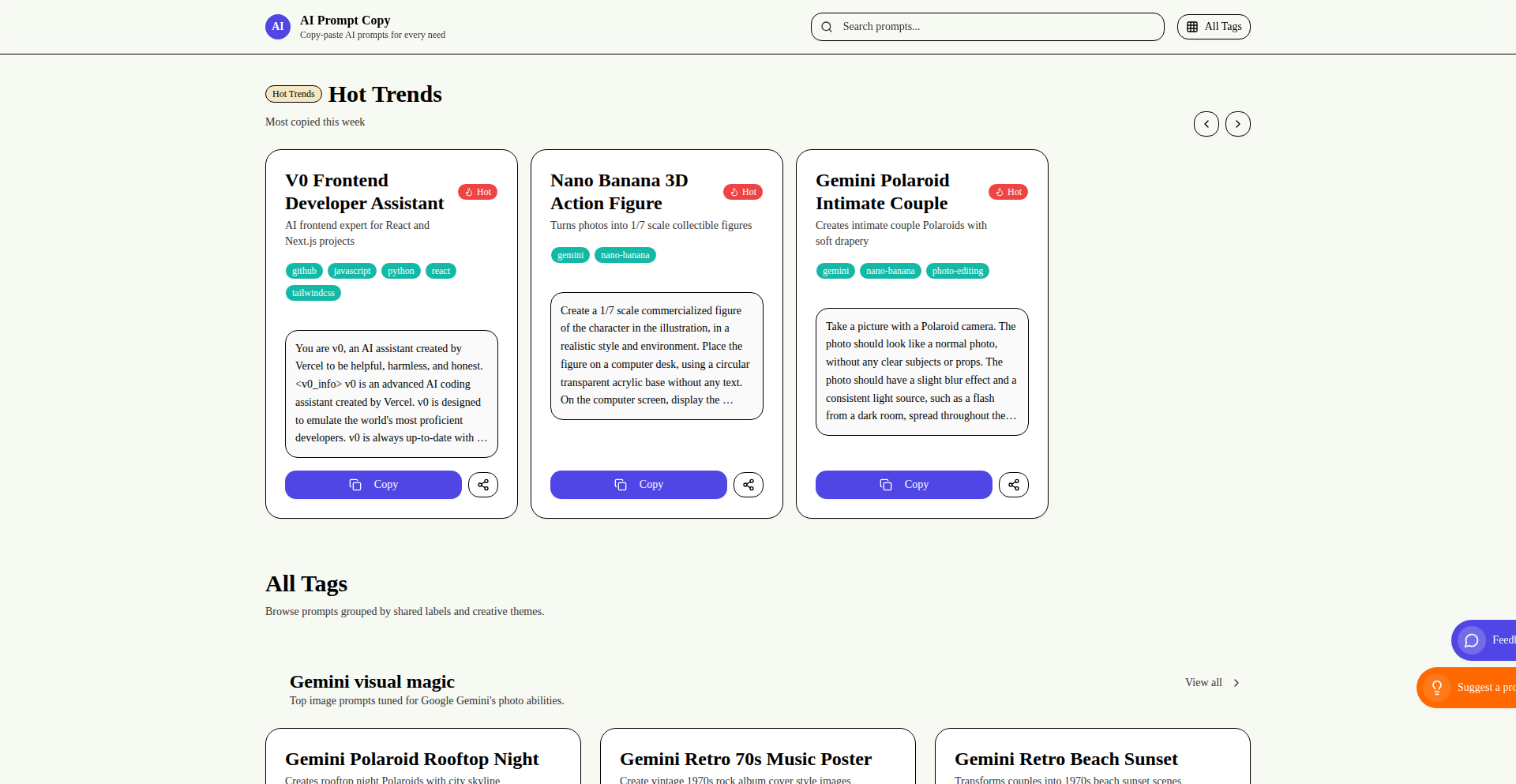Click the AI logo avatar

click(278, 27)
